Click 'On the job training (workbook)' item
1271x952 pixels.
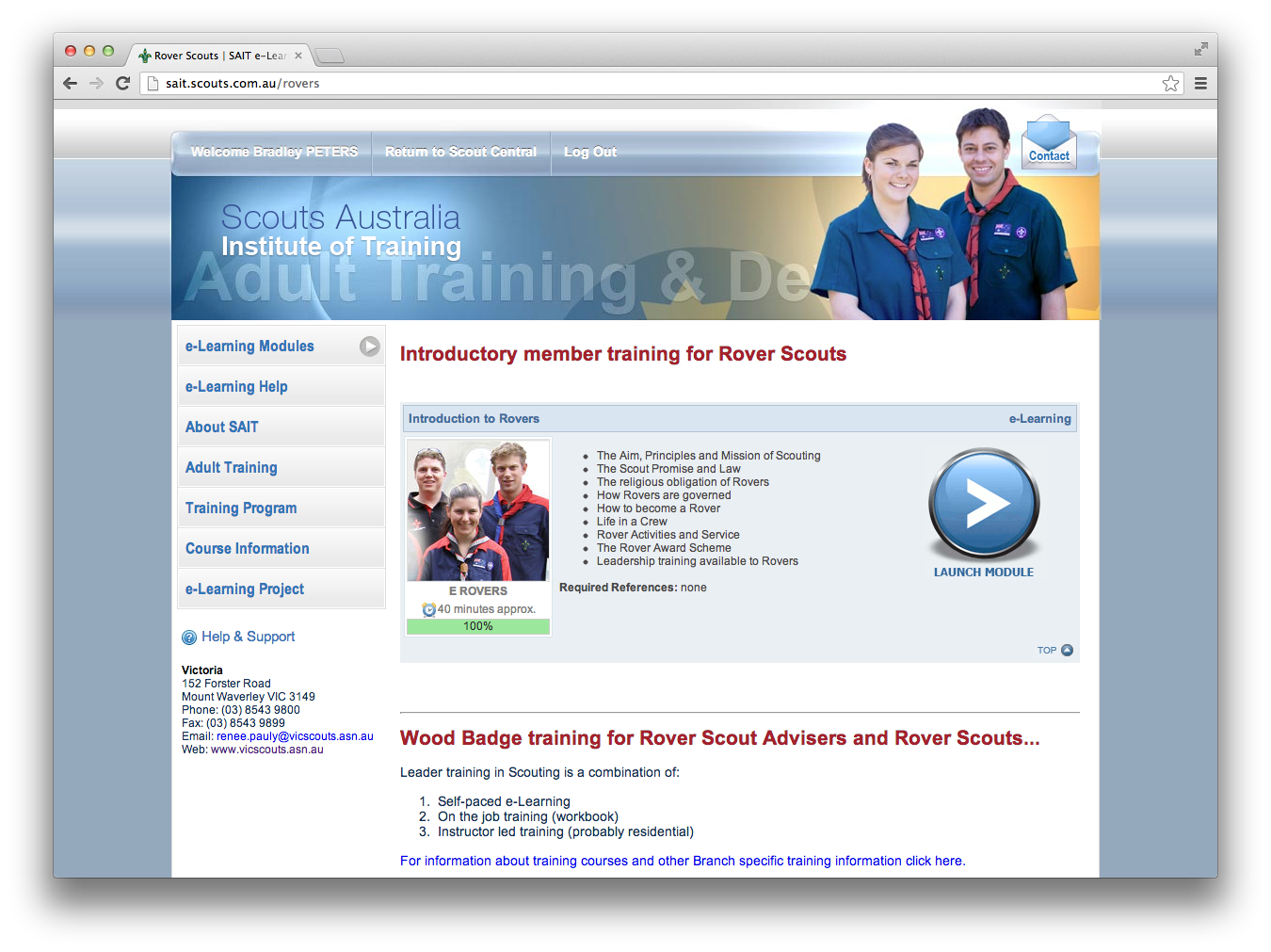pyautogui.click(x=528, y=817)
